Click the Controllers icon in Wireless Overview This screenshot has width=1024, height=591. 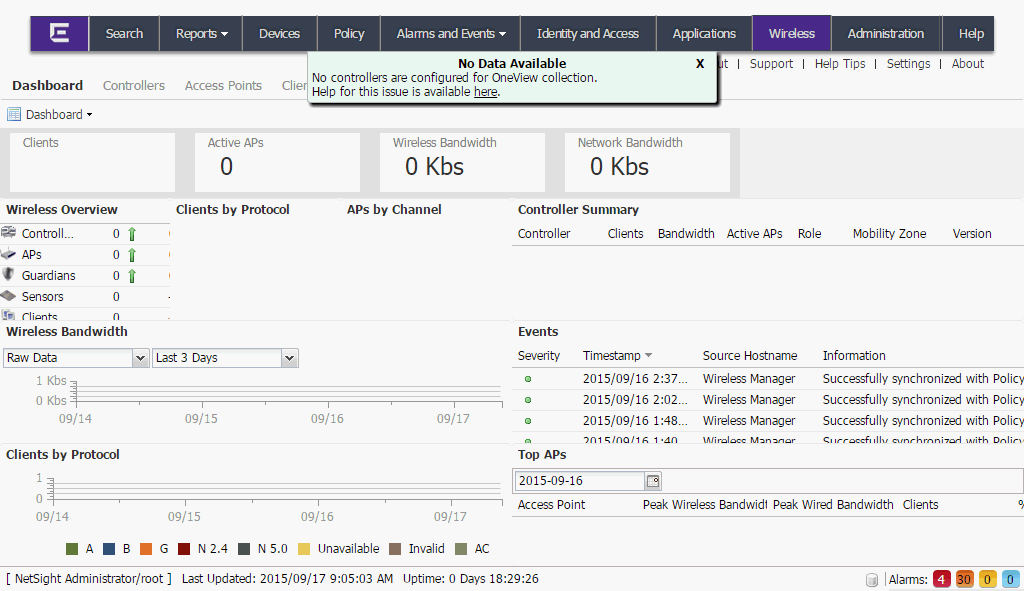pyautogui.click(x=8, y=232)
